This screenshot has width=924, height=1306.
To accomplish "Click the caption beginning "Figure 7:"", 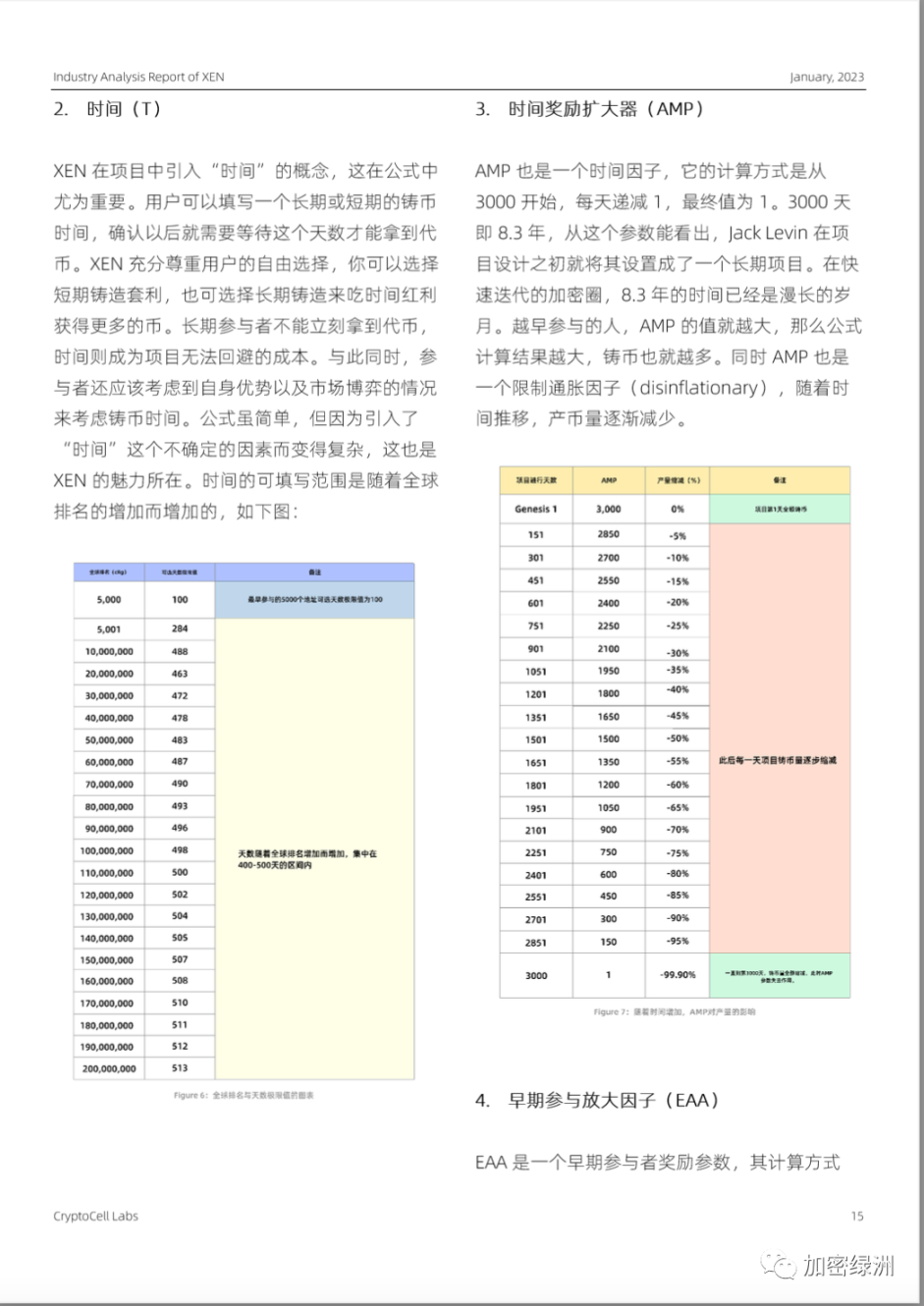I will click(x=675, y=1011).
